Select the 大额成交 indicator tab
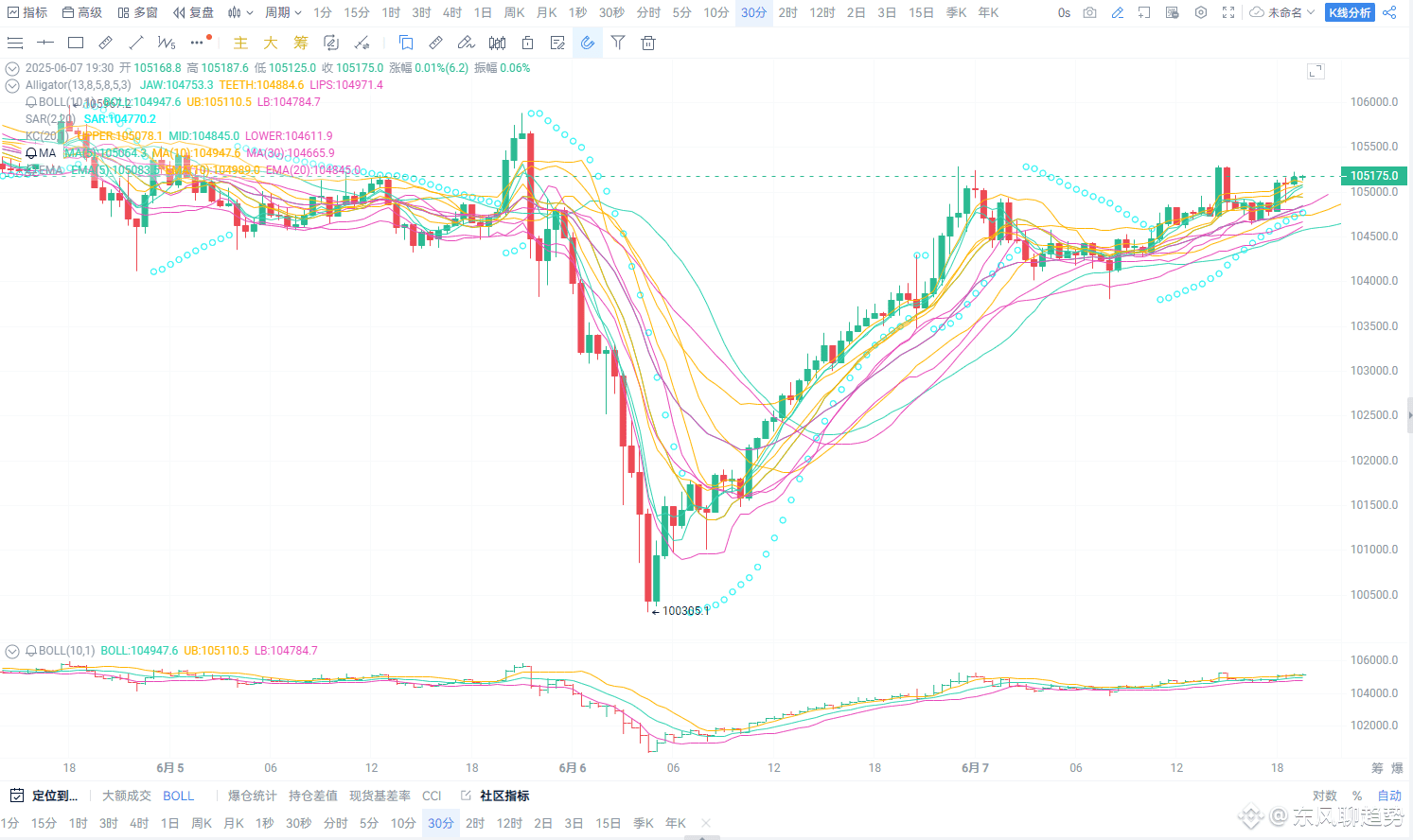1413x840 pixels. coord(127,796)
